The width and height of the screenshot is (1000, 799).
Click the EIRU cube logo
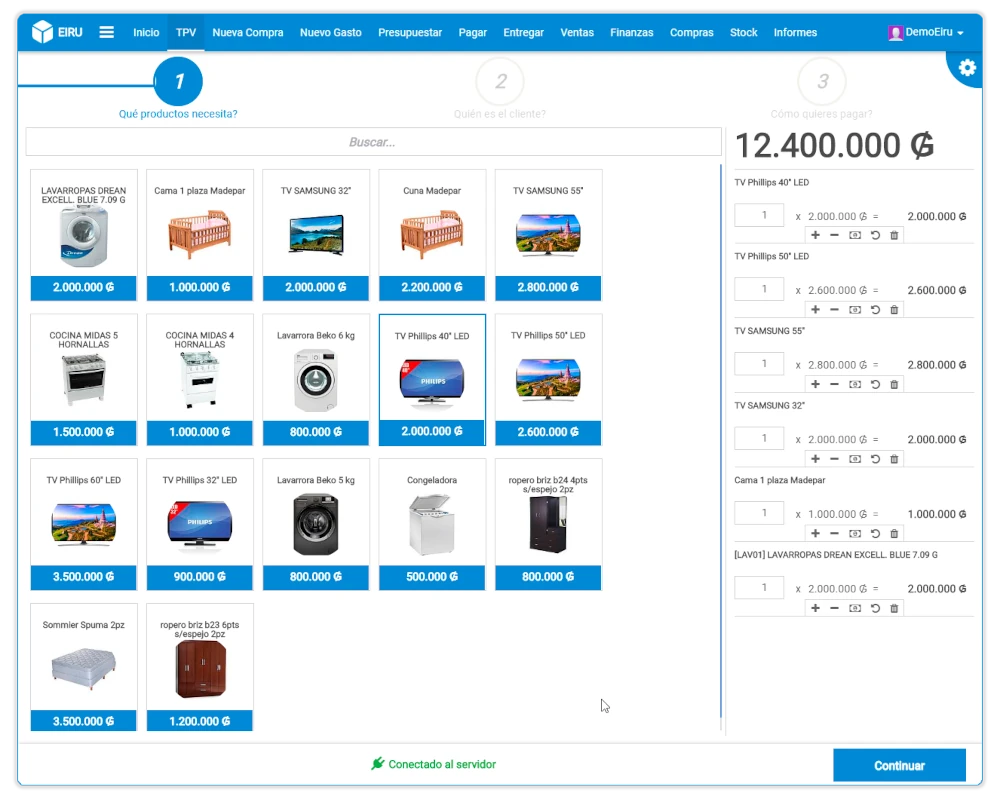click(43, 32)
